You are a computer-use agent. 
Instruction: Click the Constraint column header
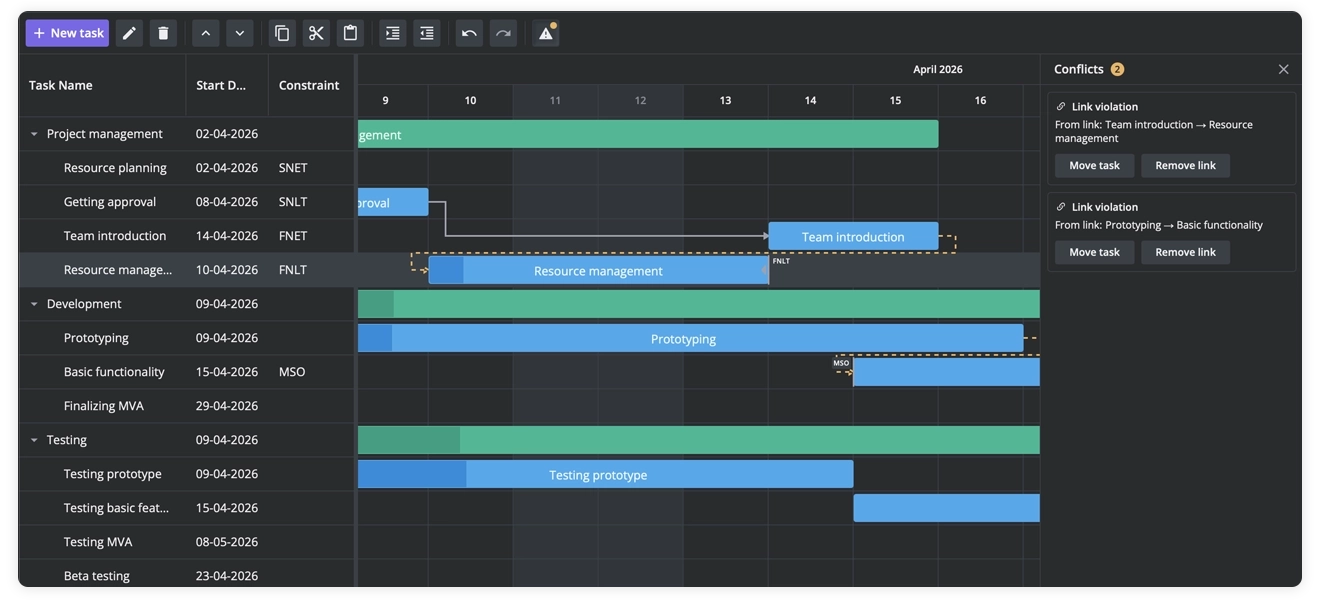pyautogui.click(x=311, y=85)
